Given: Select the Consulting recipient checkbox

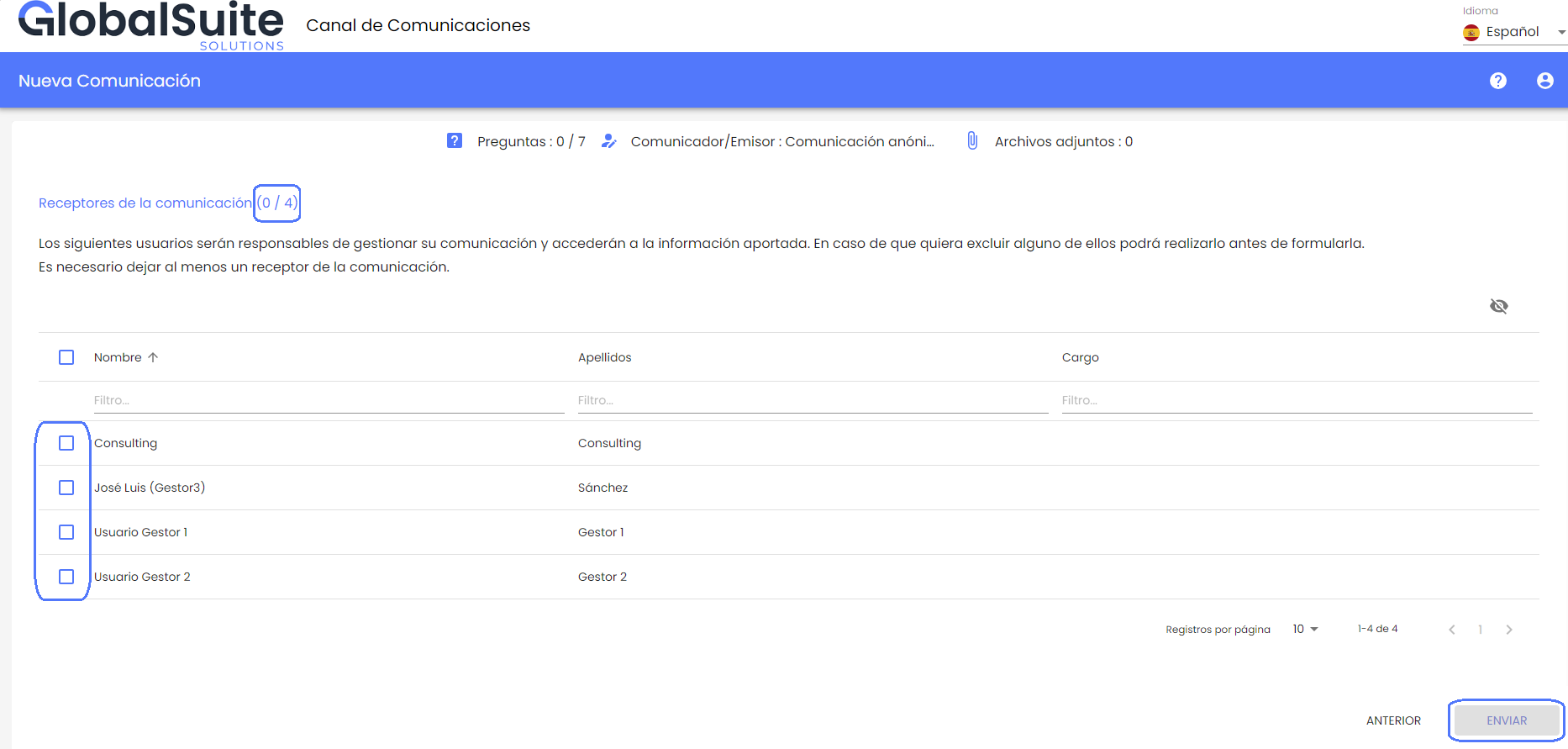Looking at the screenshot, I should pos(66,443).
